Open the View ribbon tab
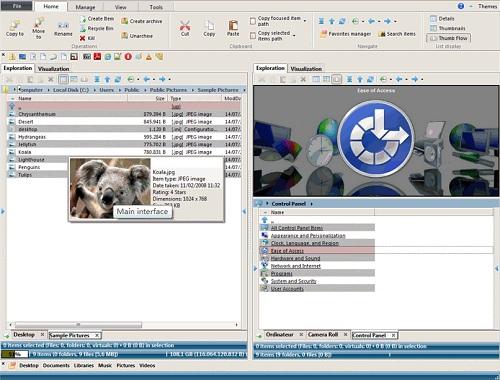The width and height of the screenshot is (500, 380). coord(120,7)
